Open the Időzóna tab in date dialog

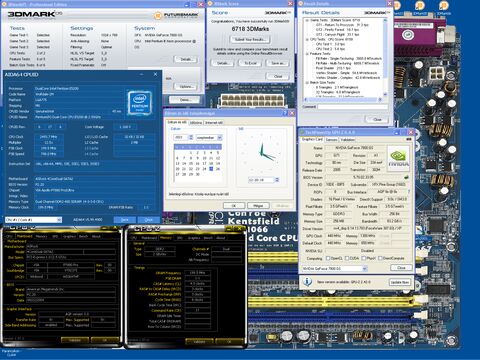click(196, 123)
